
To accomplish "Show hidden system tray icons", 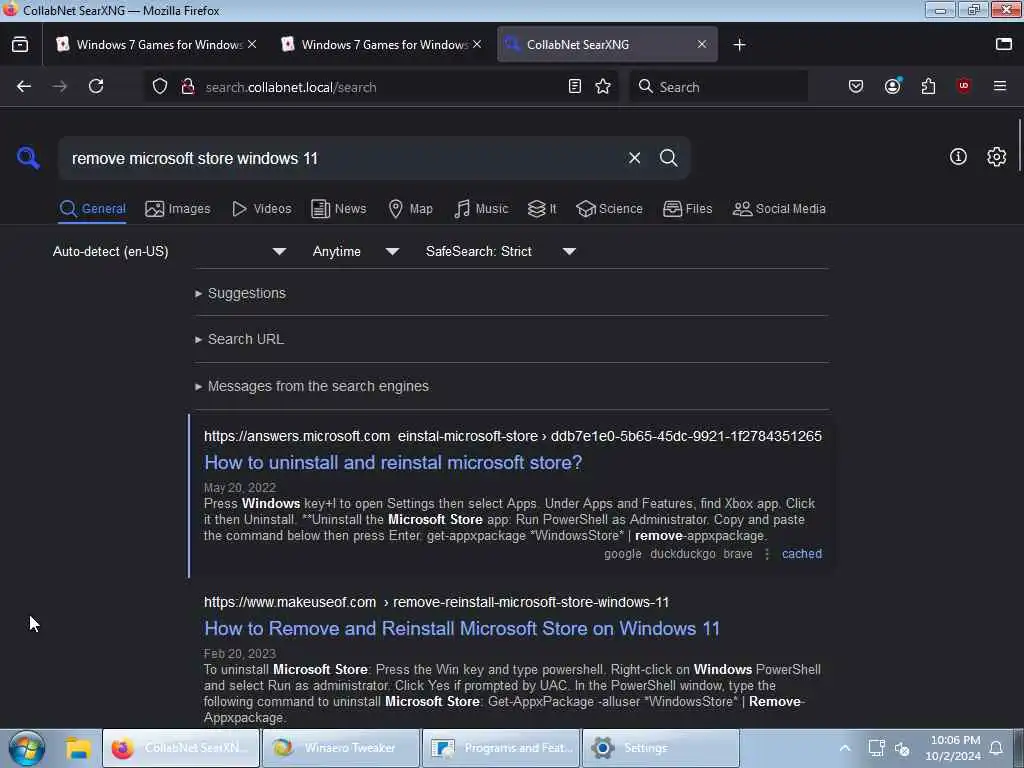I will click(x=844, y=748).
